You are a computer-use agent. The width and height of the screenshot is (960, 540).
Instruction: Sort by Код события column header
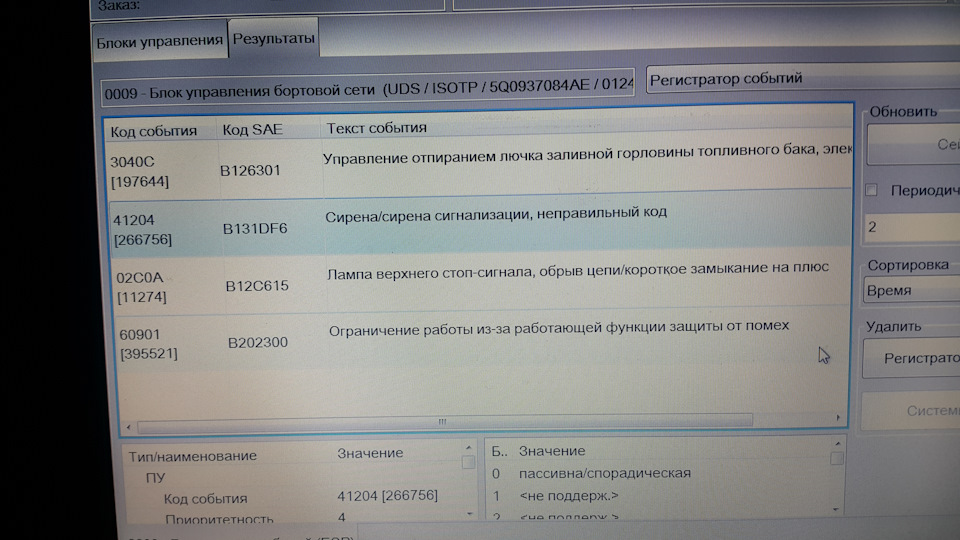click(154, 131)
